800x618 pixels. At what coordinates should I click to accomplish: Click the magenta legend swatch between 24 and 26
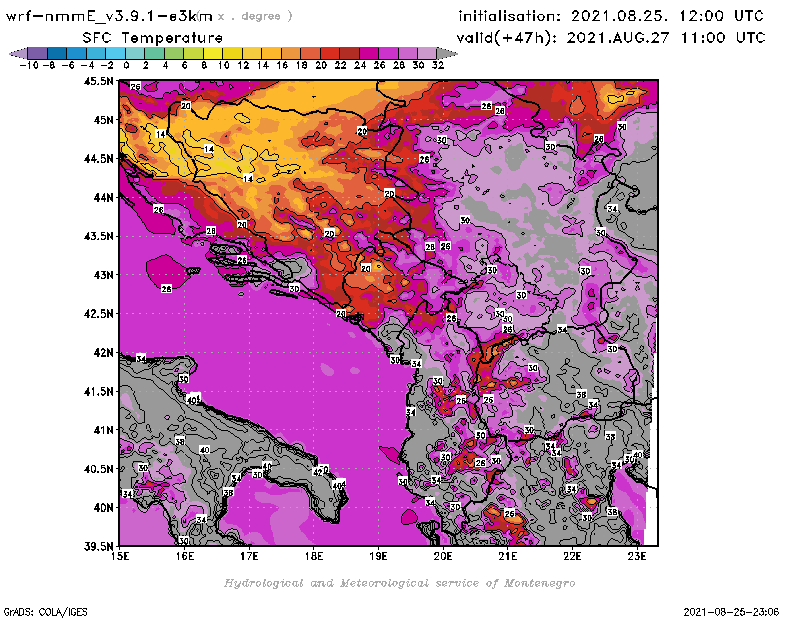[368, 53]
